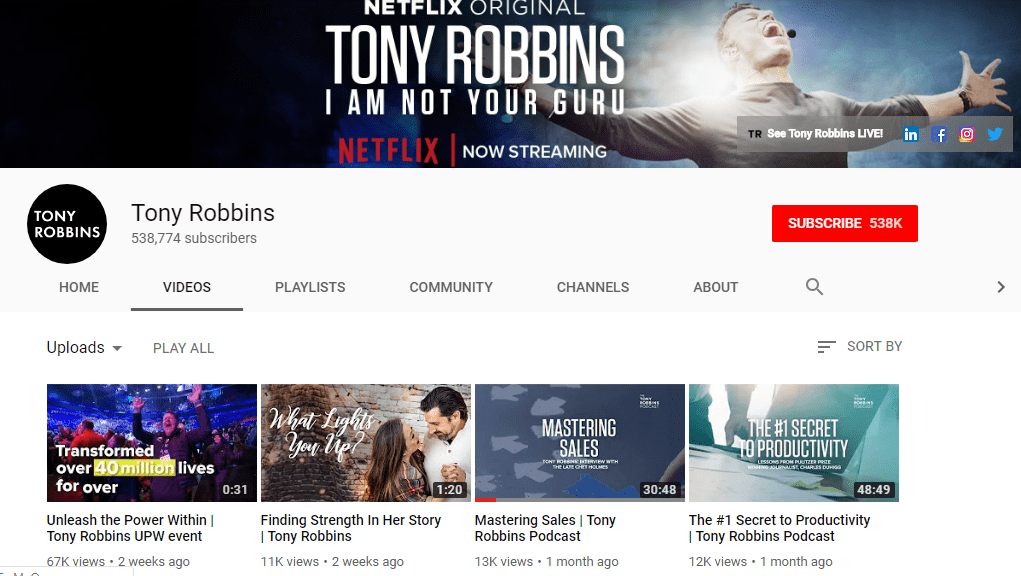Open Finding Strength In Her Story title
This screenshot has width=1021, height=576.
350,528
